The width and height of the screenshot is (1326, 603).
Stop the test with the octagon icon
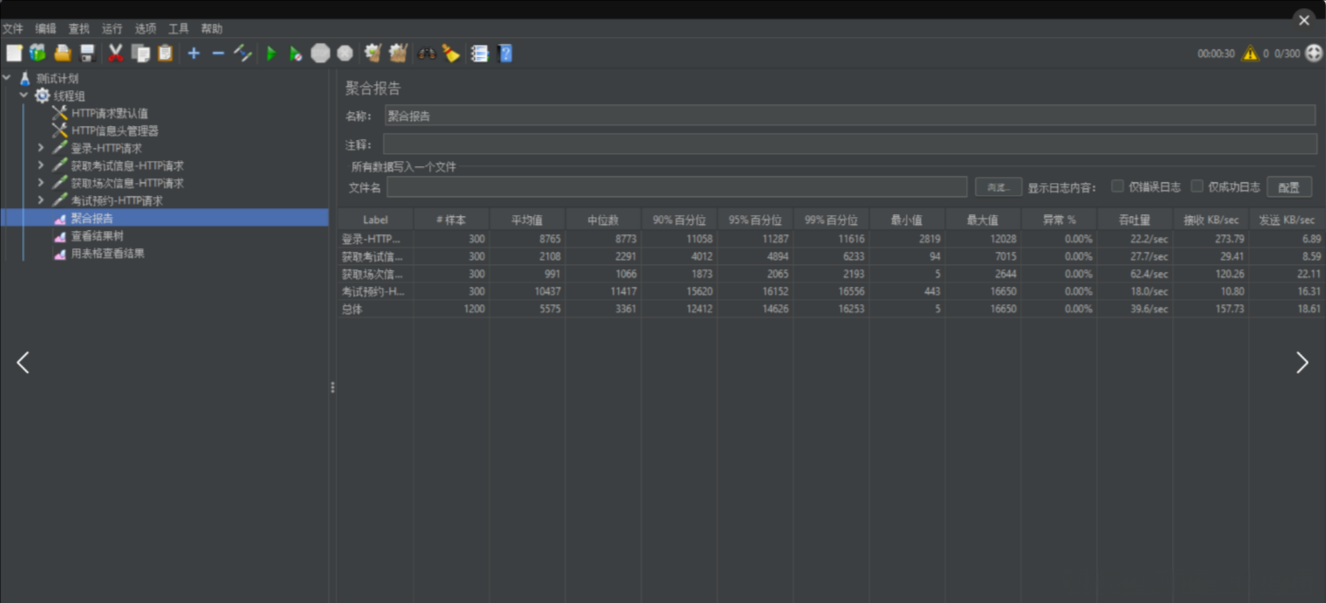pos(320,53)
